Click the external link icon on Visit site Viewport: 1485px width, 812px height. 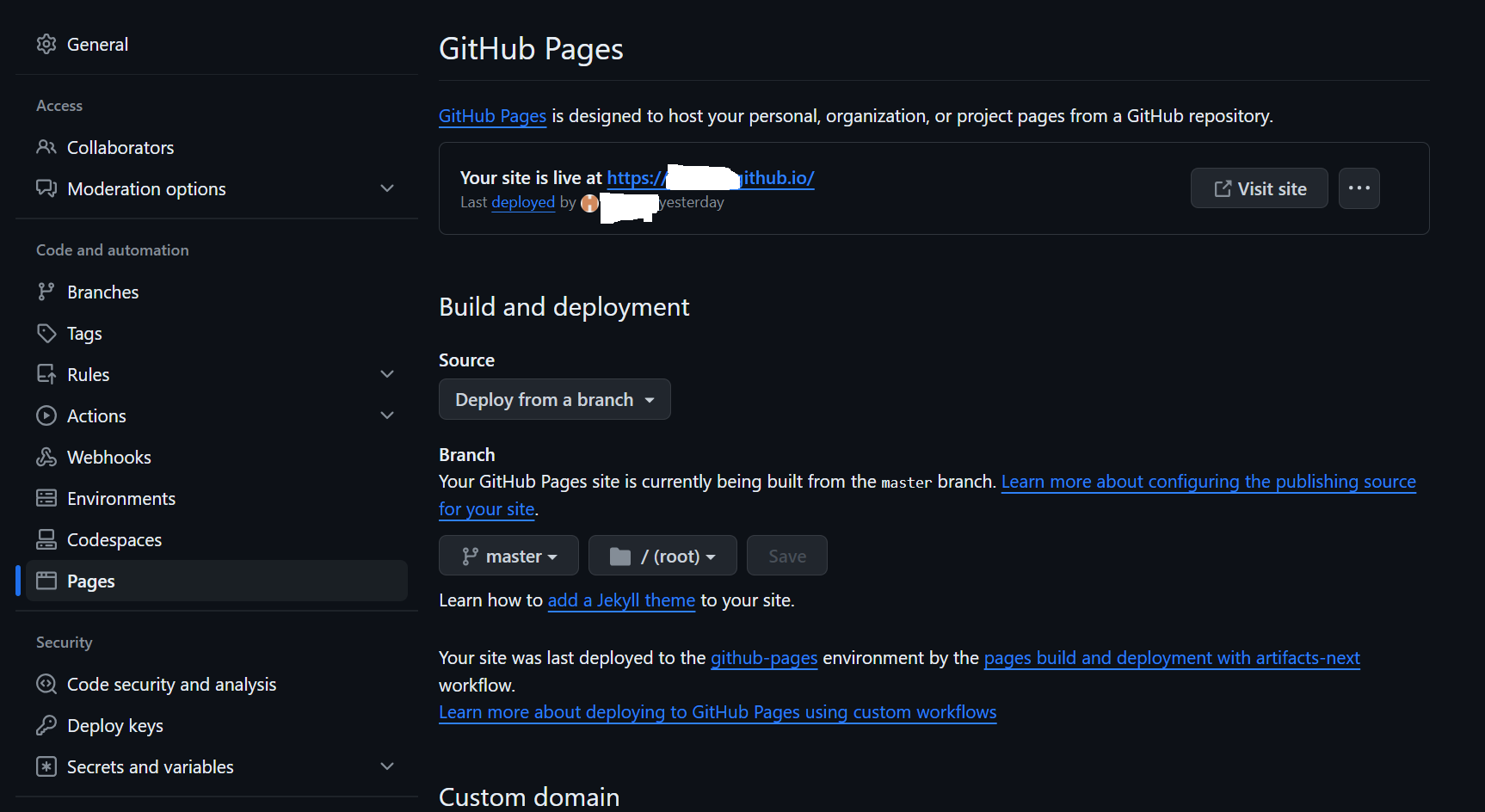[x=1223, y=188]
